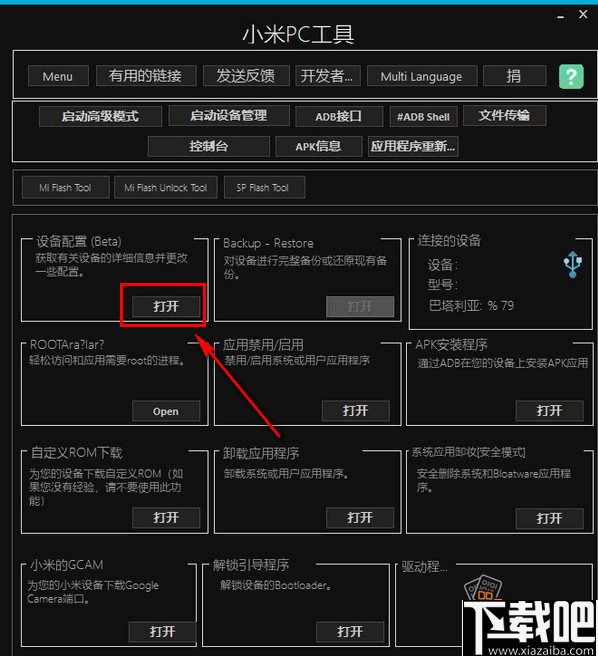Launch 启动高级模式 advanced mode
The height and width of the screenshot is (656, 598).
tap(100, 116)
